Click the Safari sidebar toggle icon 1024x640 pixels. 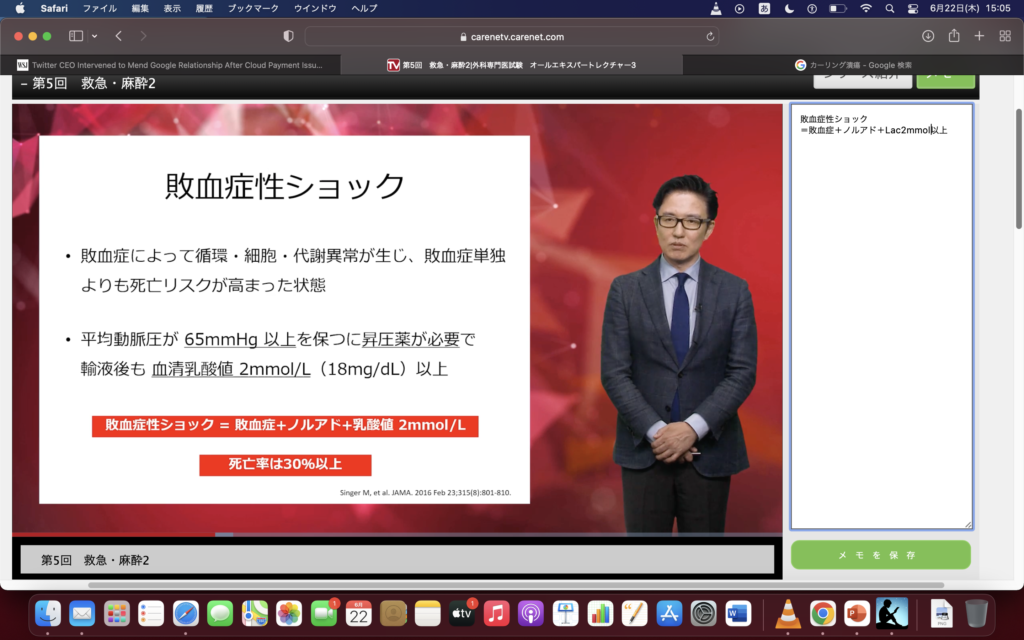(76, 36)
